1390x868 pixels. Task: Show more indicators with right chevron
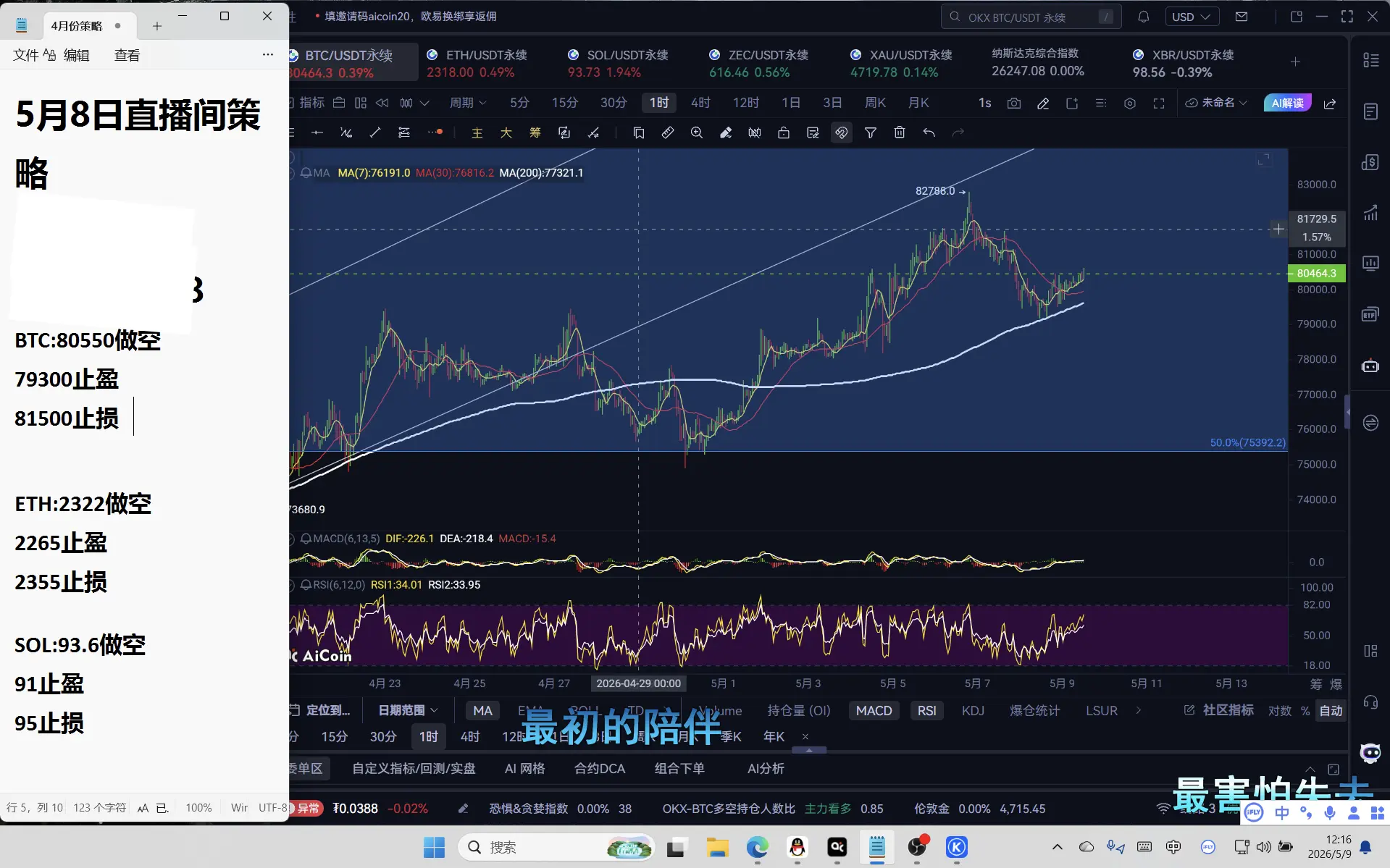tap(1139, 711)
